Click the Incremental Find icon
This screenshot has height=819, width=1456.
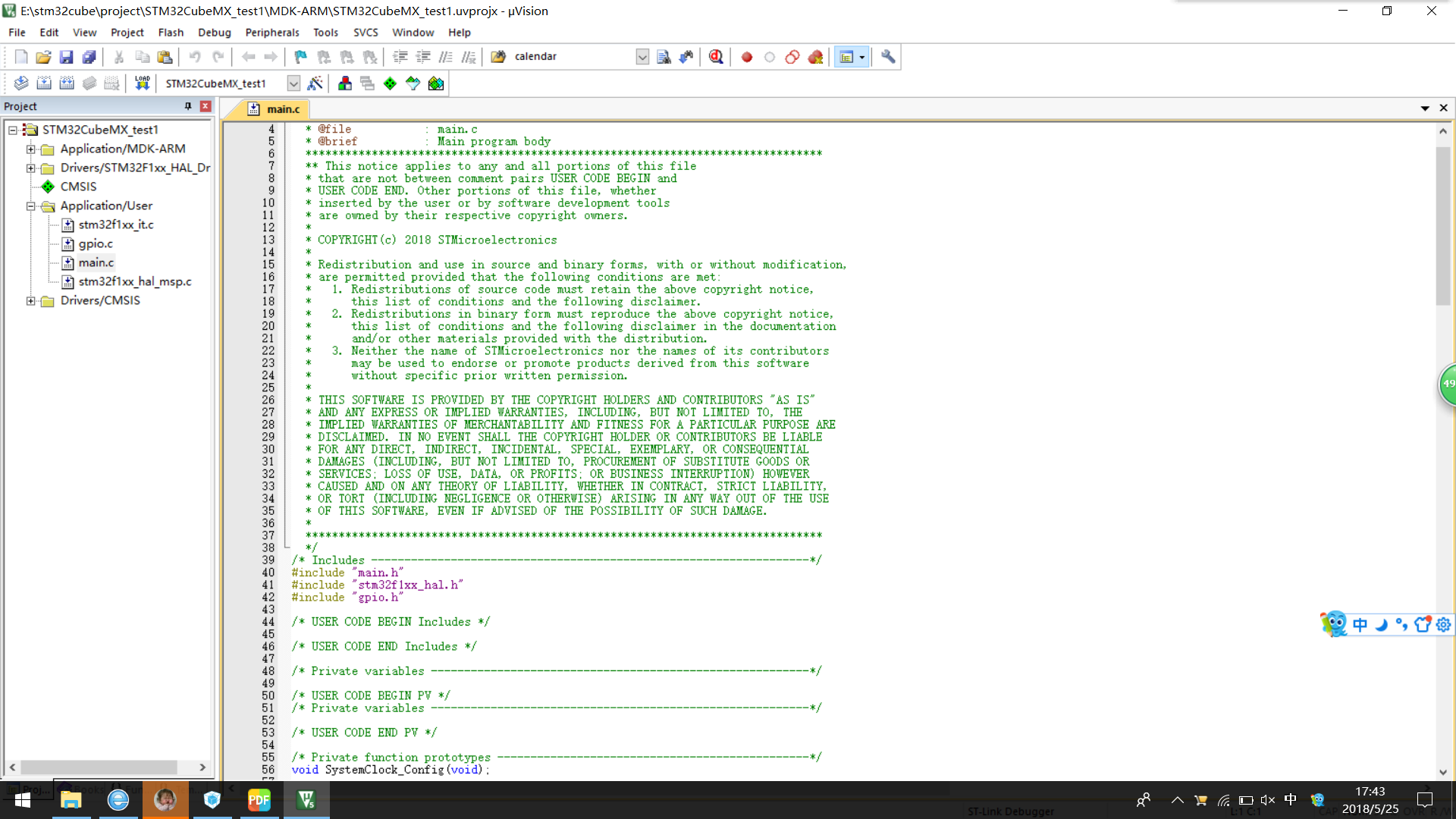pyautogui.click(x=686, y=57)
